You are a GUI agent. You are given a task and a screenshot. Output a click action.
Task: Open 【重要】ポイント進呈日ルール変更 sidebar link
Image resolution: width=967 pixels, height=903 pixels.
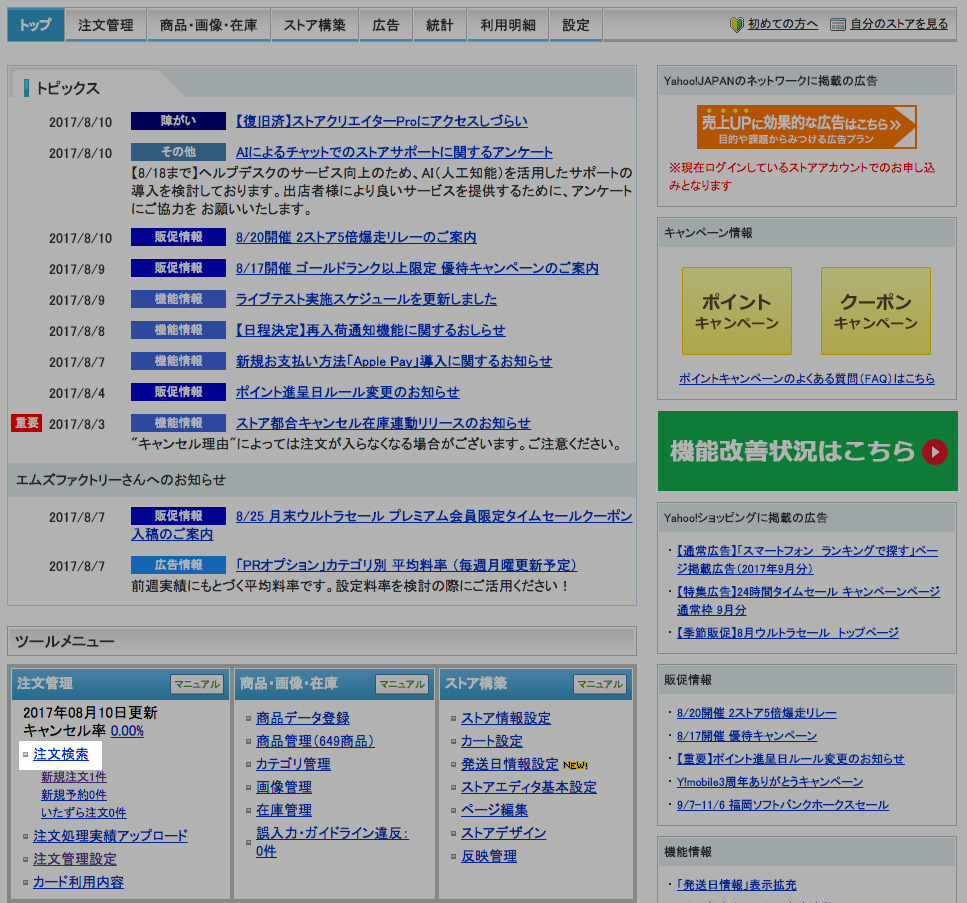coord(791,759)
